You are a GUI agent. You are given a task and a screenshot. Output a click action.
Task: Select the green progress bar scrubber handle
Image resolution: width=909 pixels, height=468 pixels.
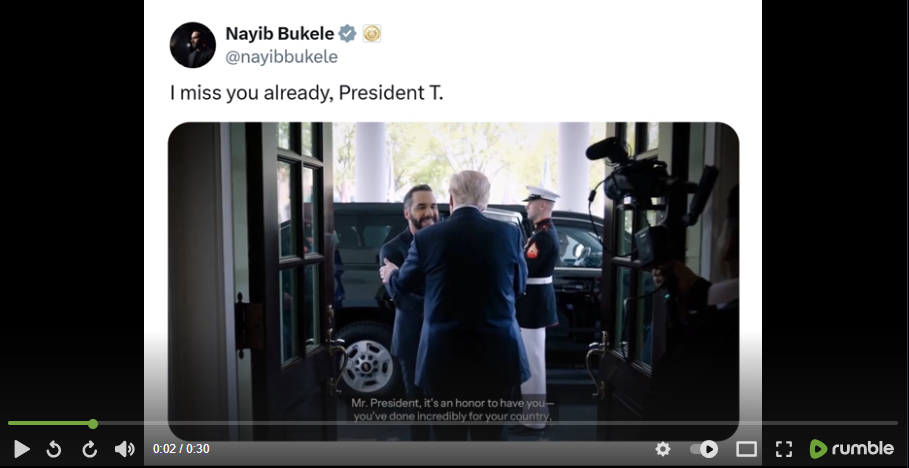point(93,424)
